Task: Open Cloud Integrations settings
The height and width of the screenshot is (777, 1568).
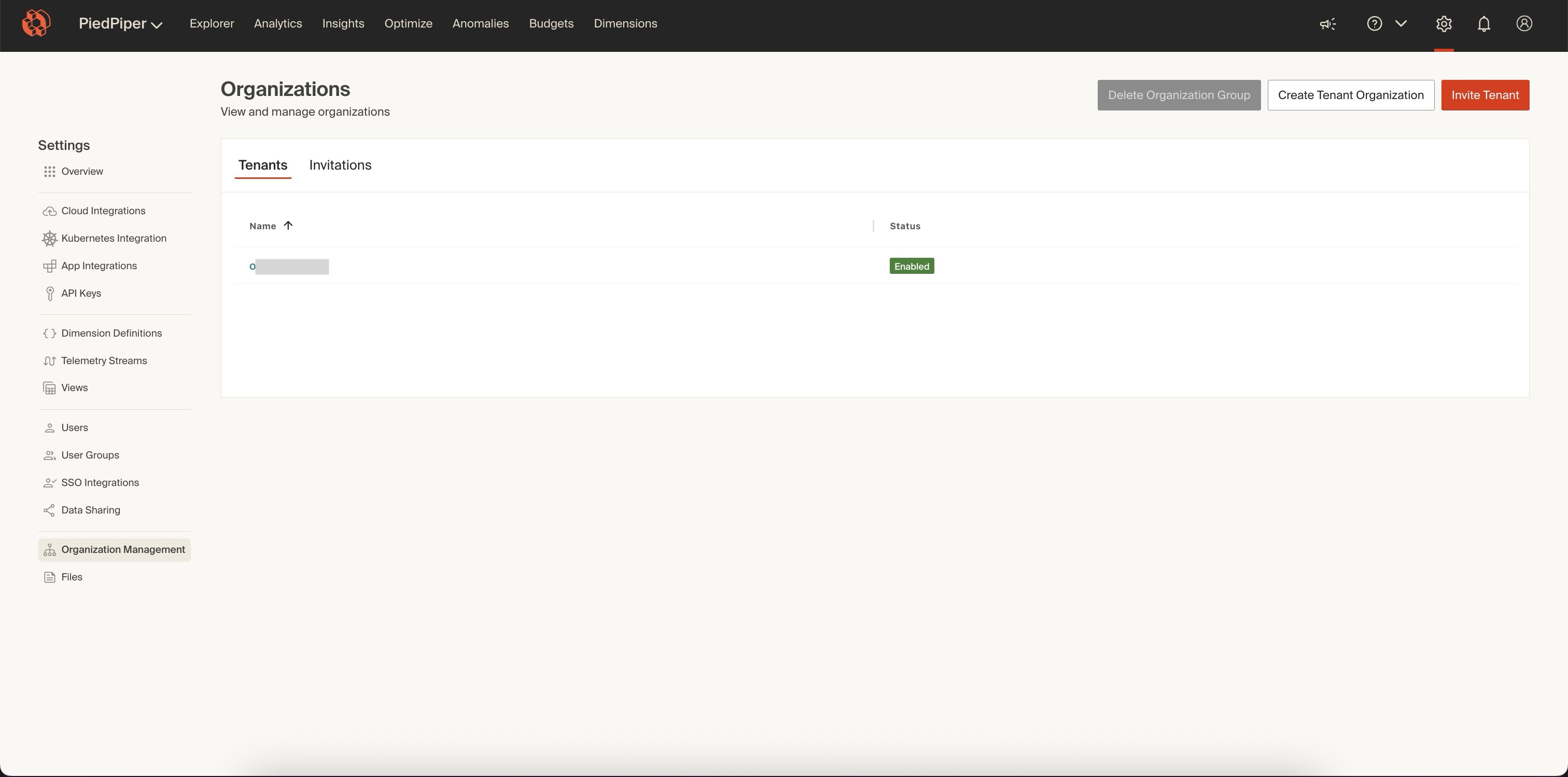Action: (104, 211)
